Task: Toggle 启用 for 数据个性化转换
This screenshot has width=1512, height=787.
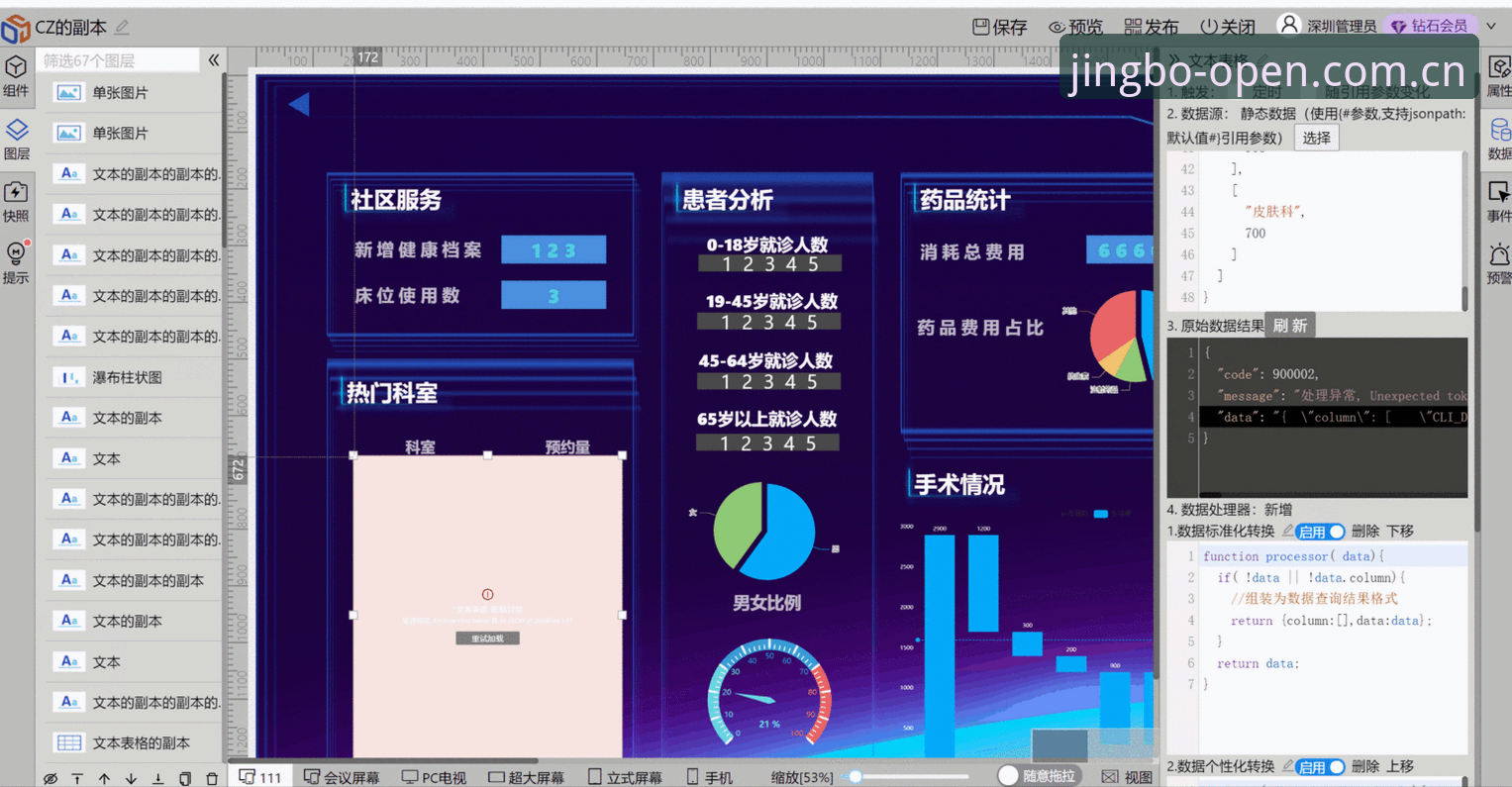Action: [x=1321, y=766]
